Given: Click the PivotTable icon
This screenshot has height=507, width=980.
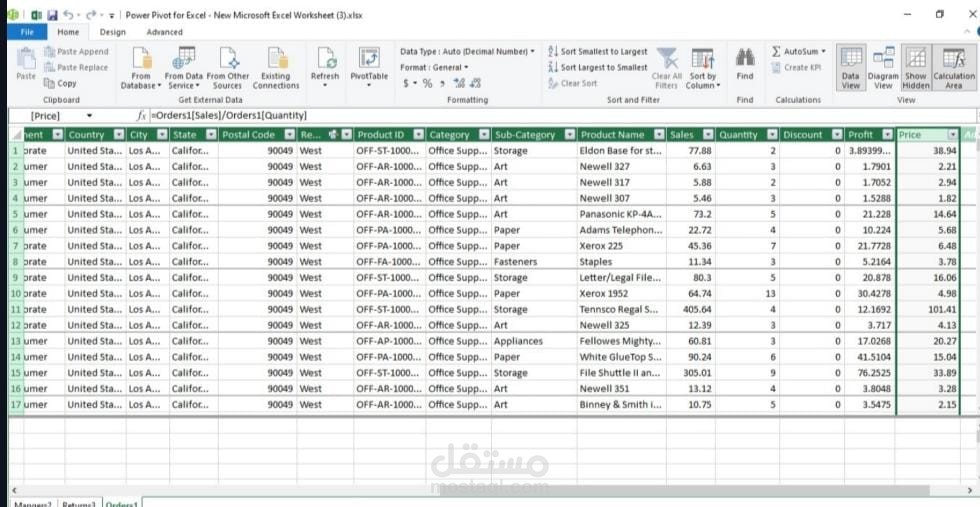Looking at the screenshot, I should [x=369, y=58].
